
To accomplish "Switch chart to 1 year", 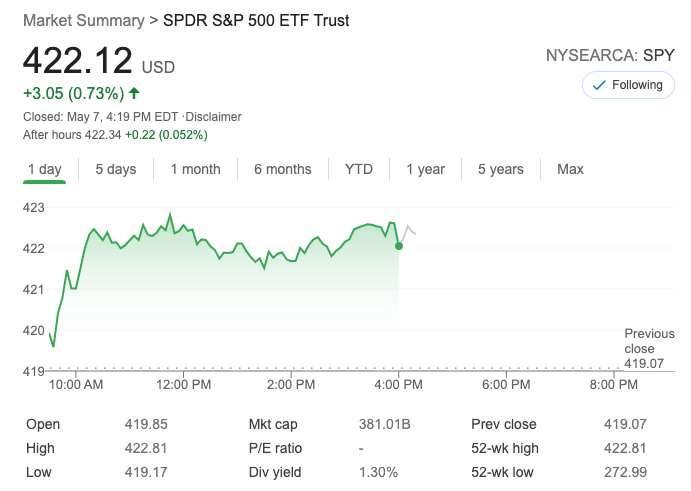I will coord(425,169).
